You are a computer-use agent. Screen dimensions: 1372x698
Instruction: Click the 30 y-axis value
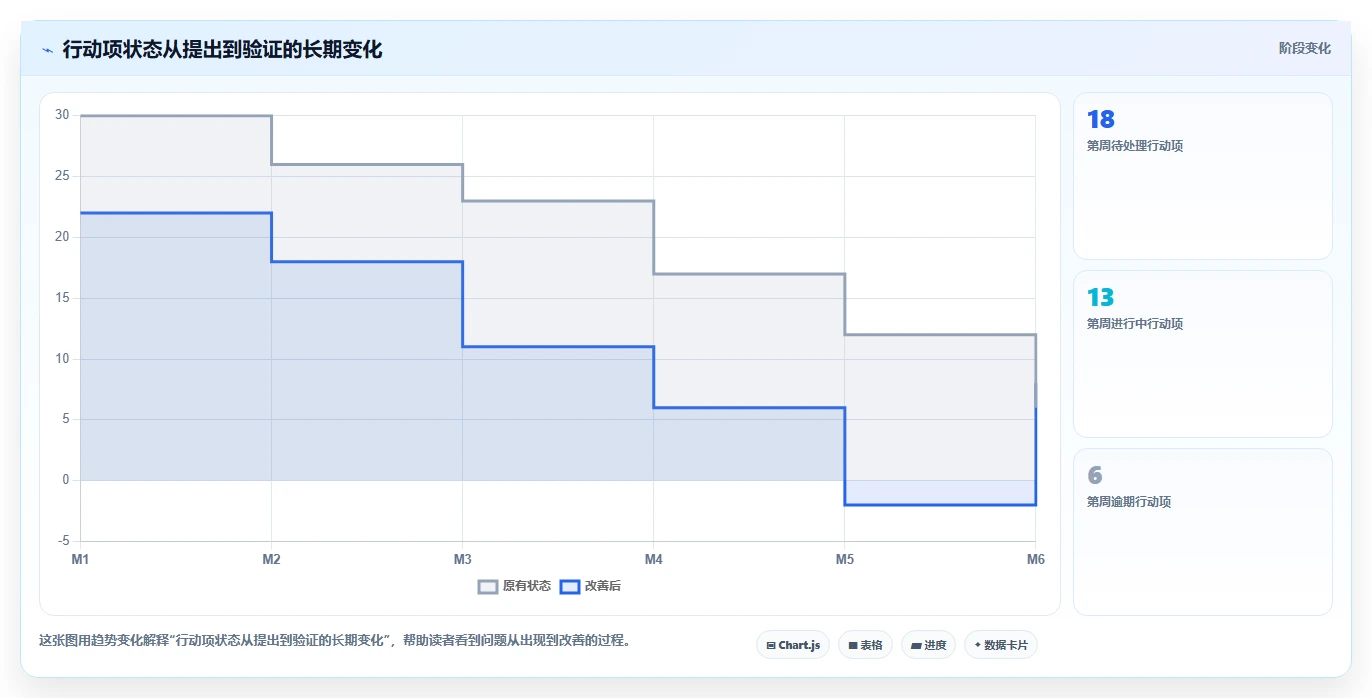[62, 115]
